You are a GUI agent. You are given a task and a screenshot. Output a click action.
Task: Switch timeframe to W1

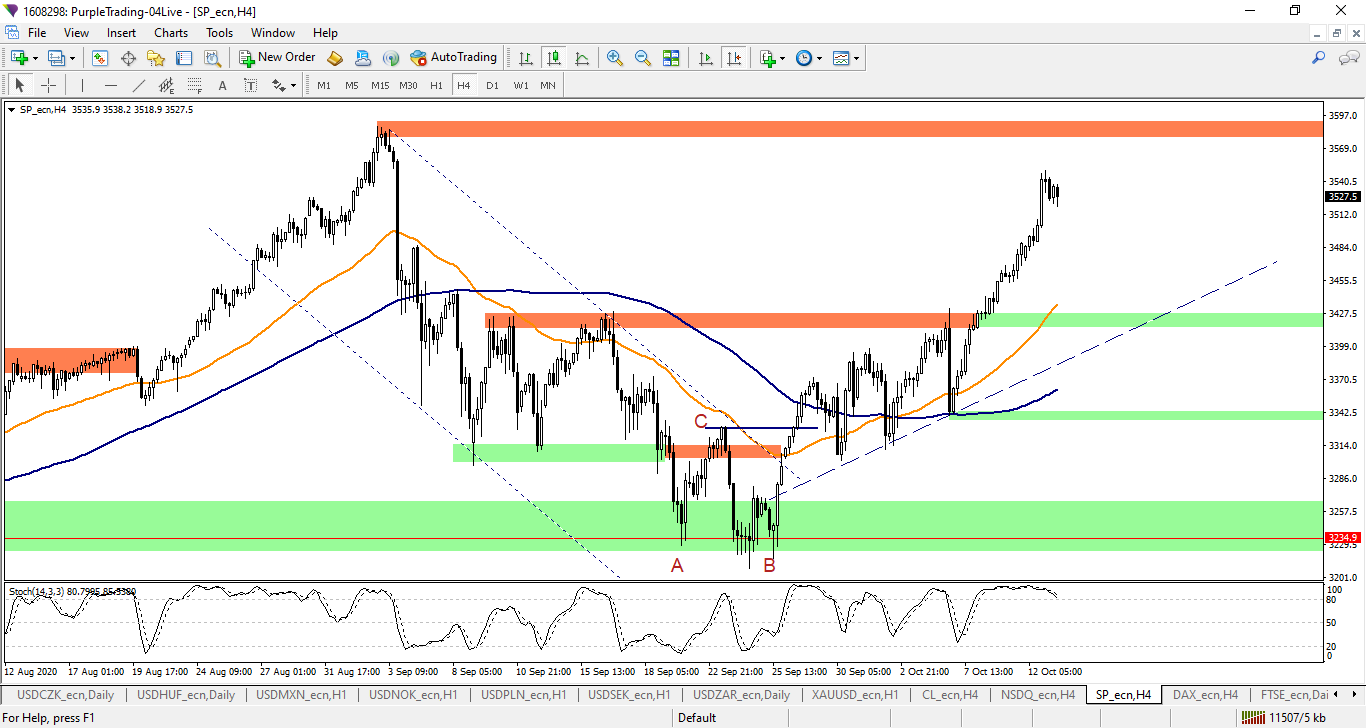(x=521, y=85)
